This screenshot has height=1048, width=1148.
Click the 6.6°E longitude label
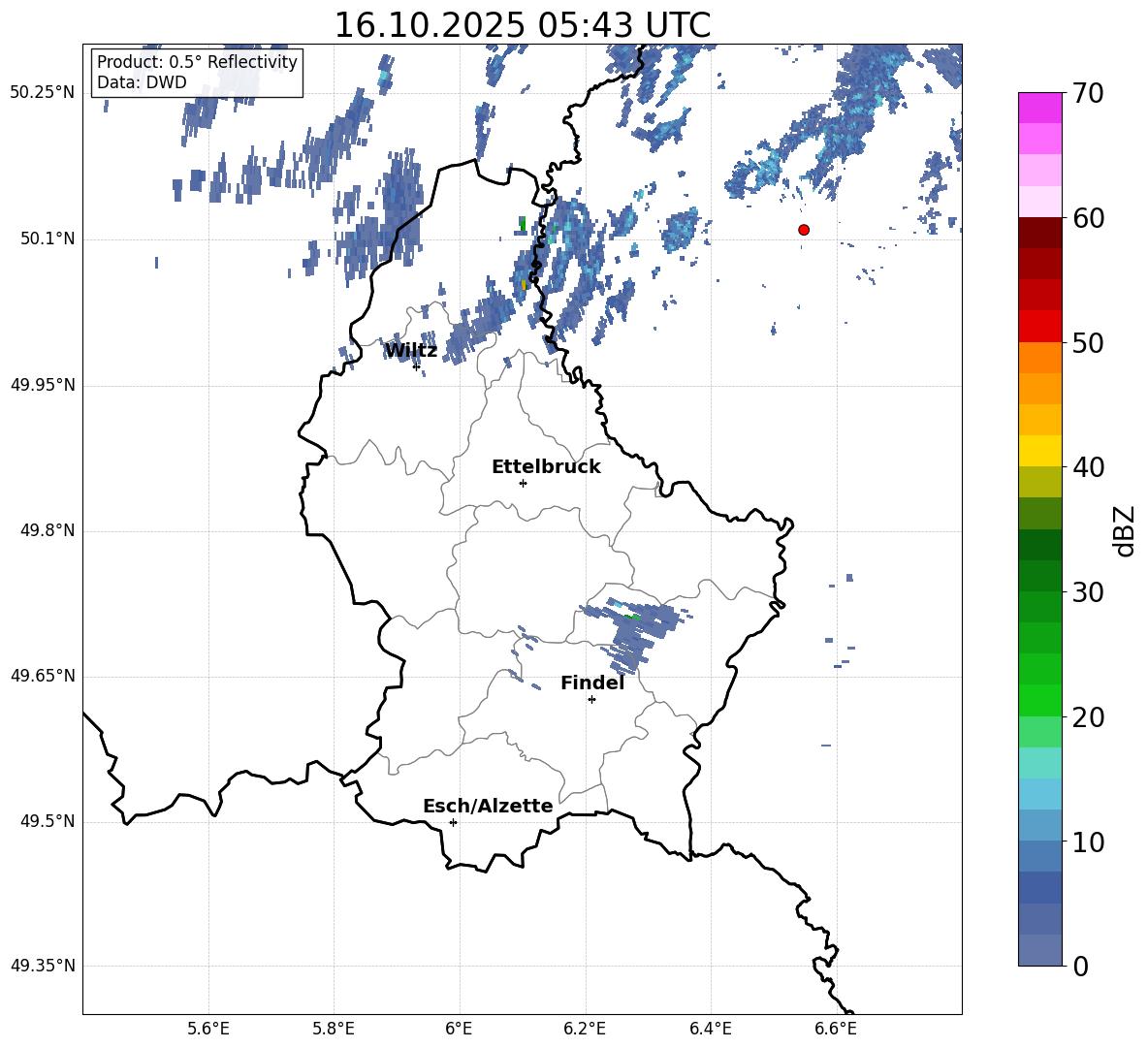click(x=836, y=1029)
